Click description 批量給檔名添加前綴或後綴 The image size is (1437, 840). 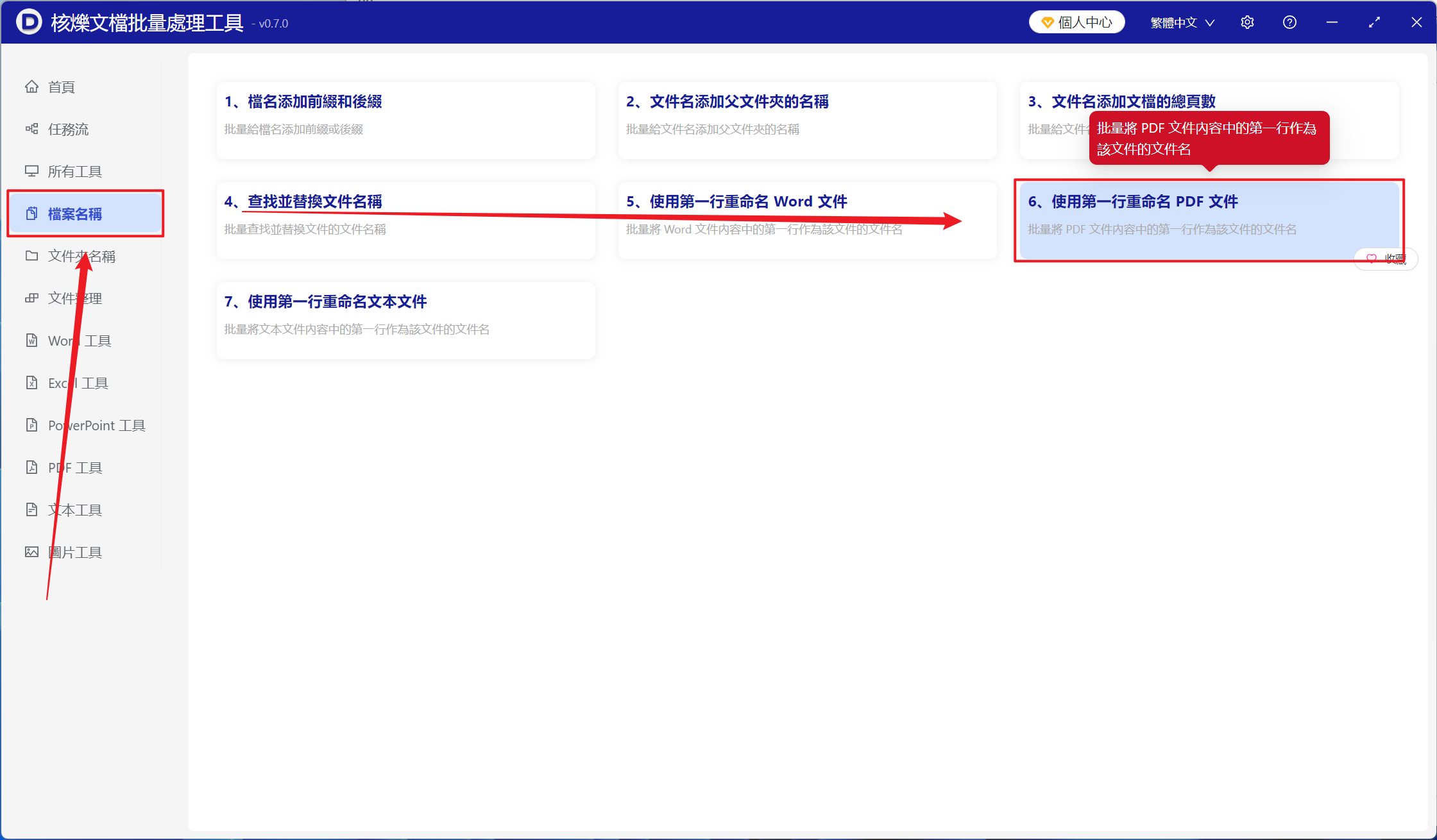point(294,130)
